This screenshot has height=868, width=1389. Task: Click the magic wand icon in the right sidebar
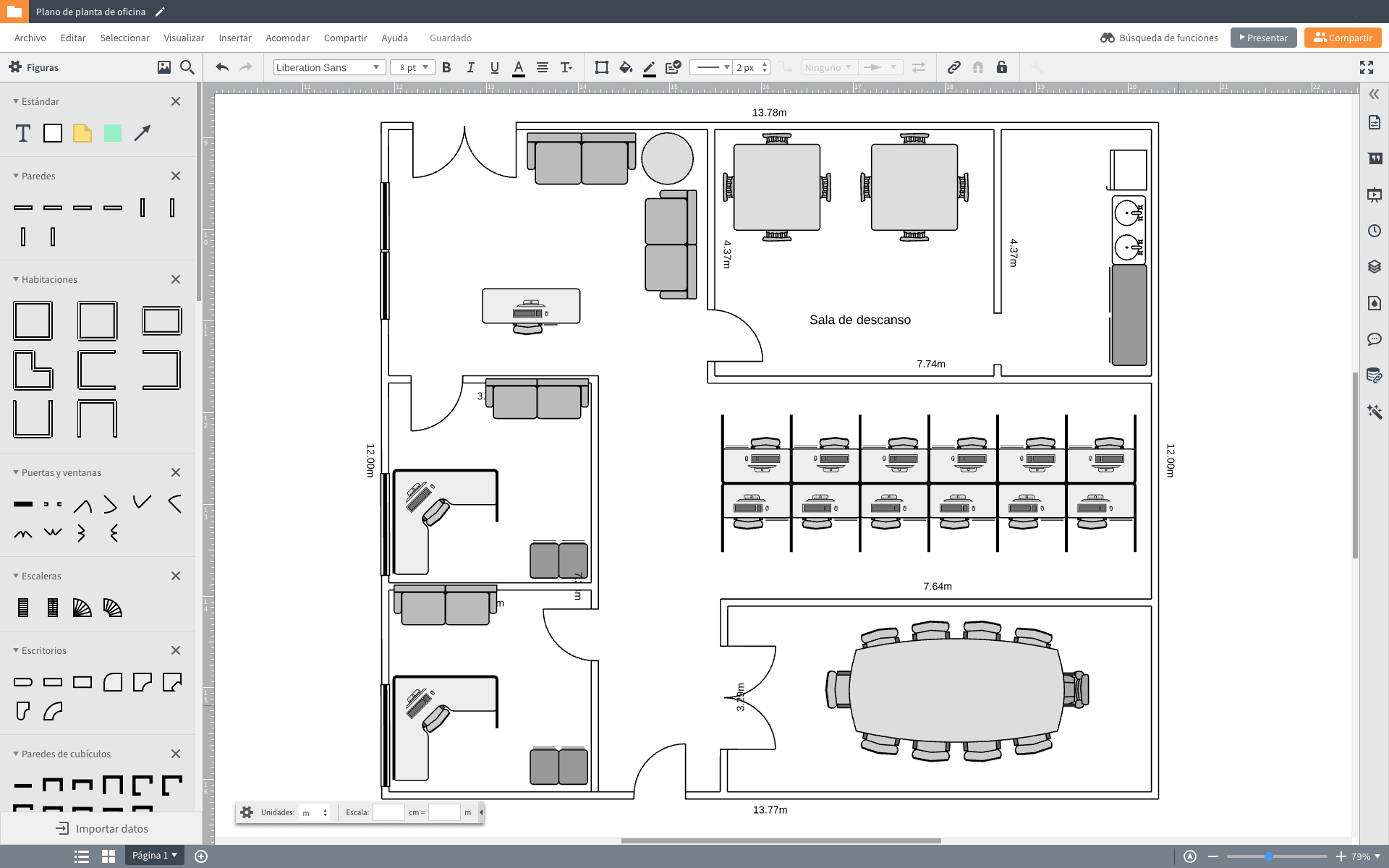(1374, 411)
